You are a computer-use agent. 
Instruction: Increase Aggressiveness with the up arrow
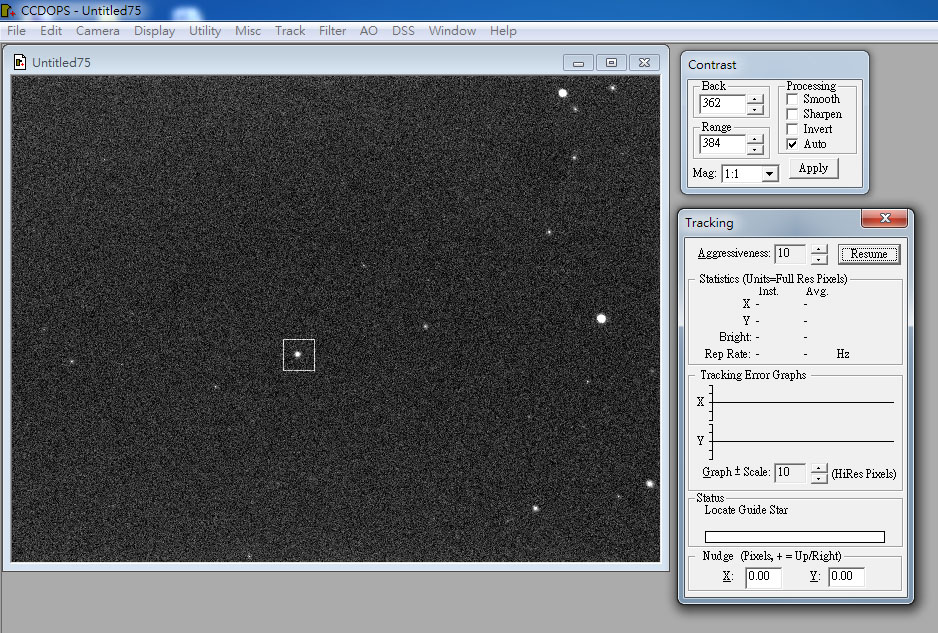pos(819,249)
